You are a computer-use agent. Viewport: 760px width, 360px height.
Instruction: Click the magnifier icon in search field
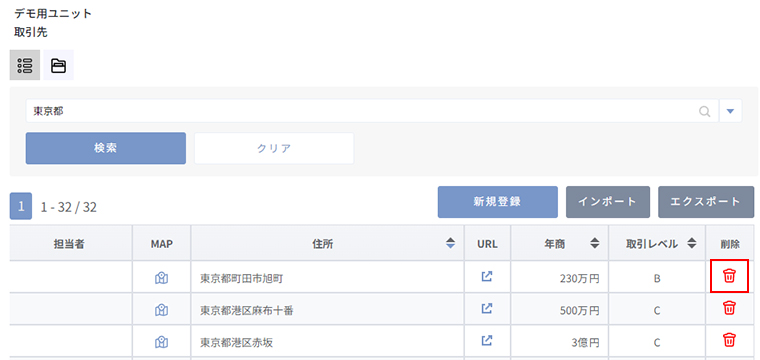click(704, 111)
